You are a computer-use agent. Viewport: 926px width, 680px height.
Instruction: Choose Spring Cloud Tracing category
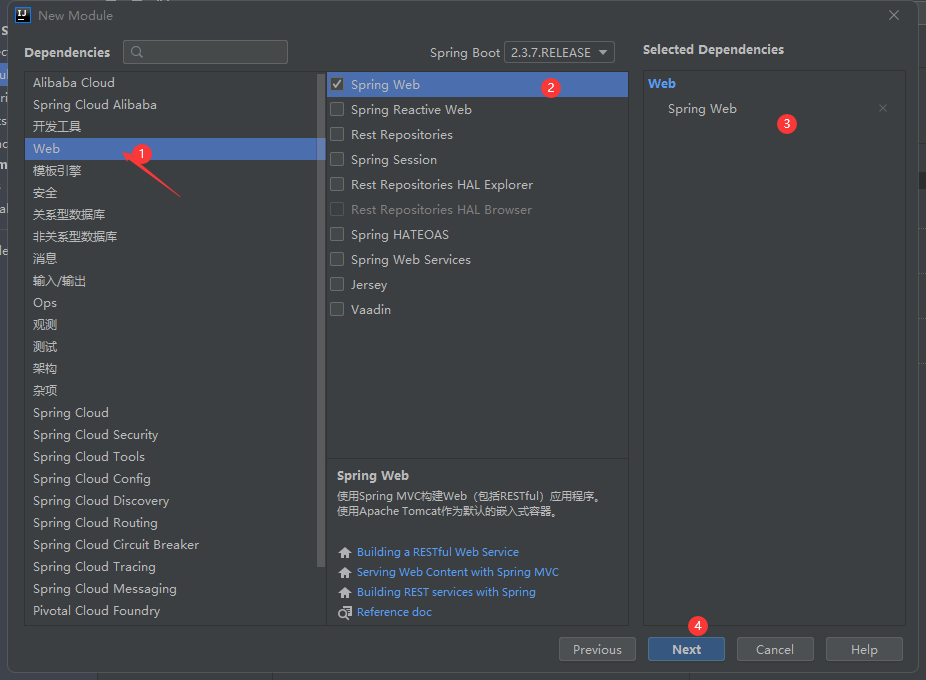[x=171, y=567]
